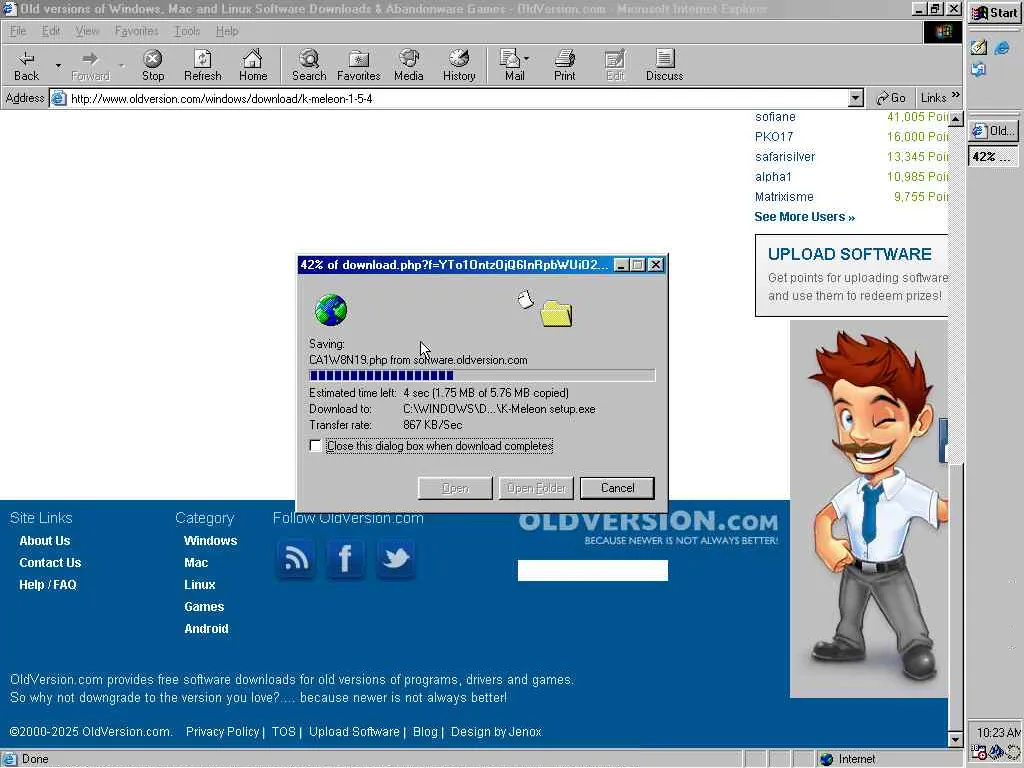
Task: Open the About Us link
Action: click(44, 541)
